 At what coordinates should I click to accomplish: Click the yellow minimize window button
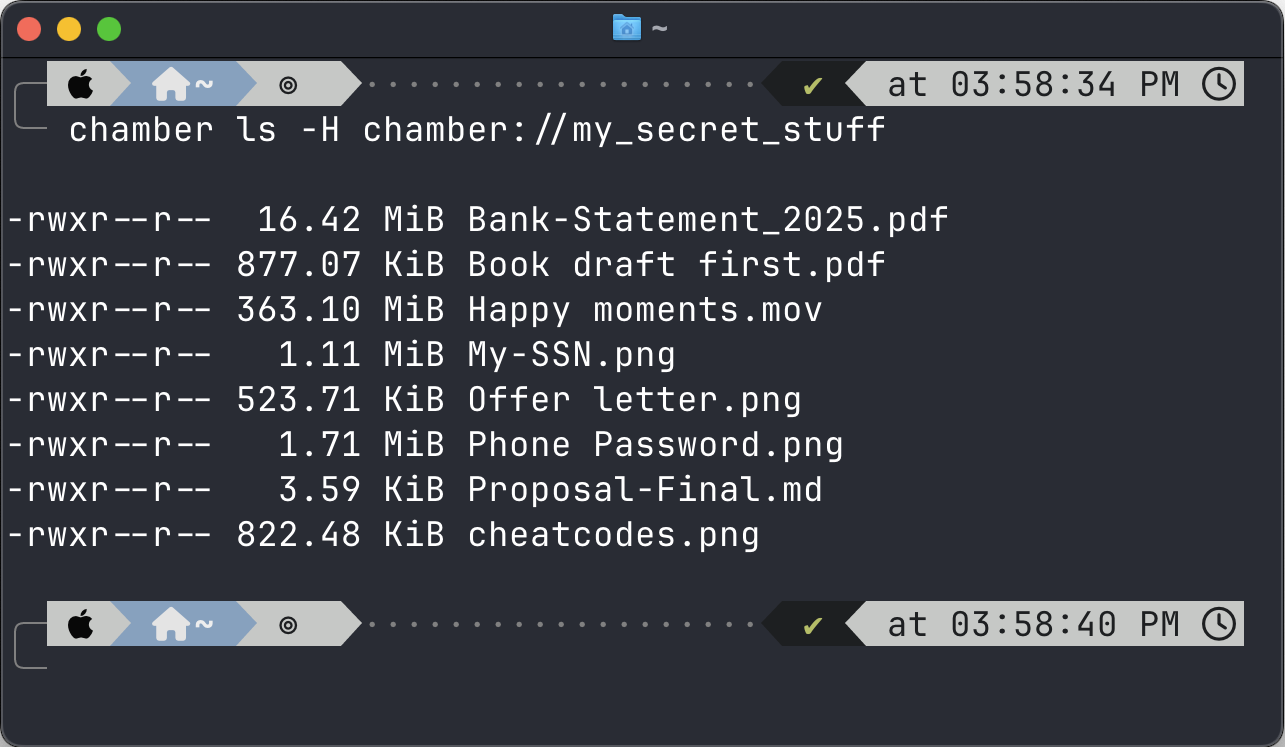click(x=69, y=29)
